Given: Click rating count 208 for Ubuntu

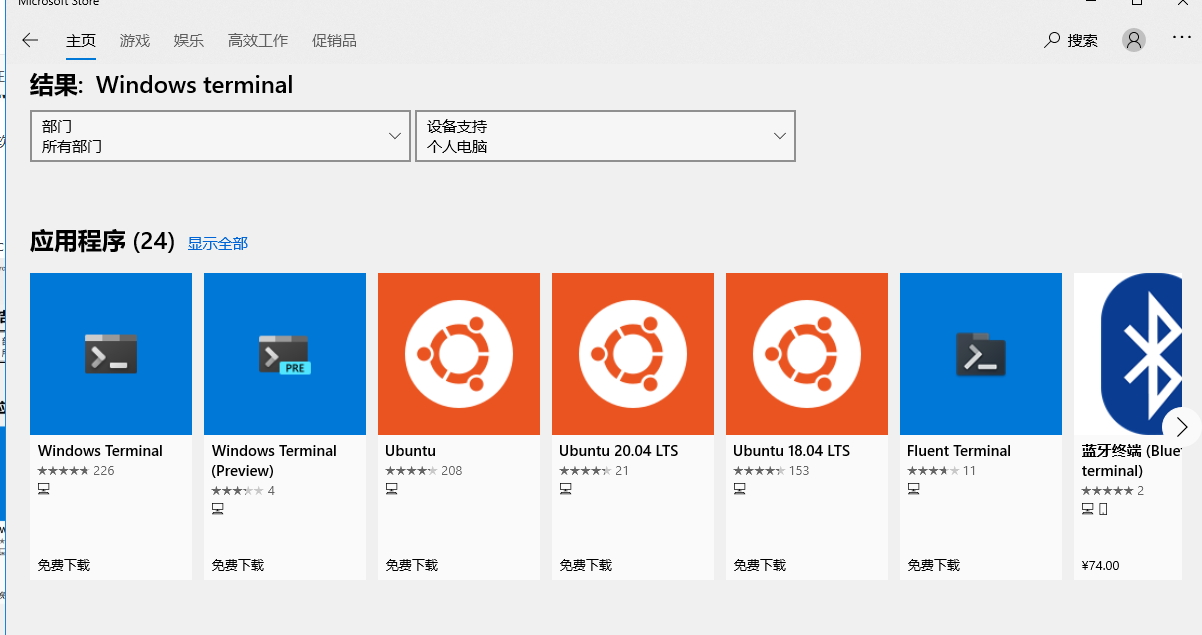Looking at the screenshot, I should coord(452,471).
